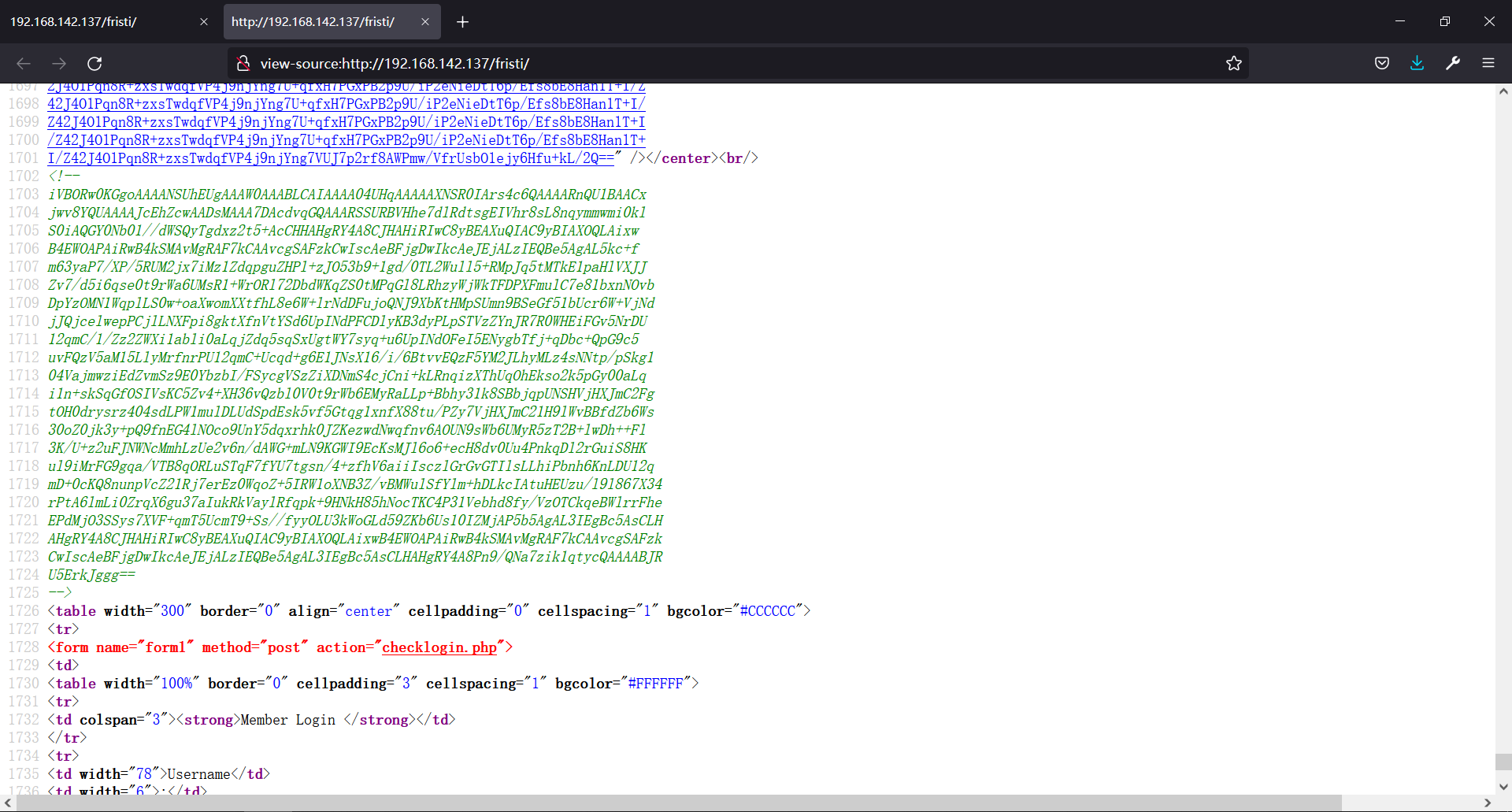Click line number 1724
Screen dimensions: 1512x812
click(x=24, y=575)
